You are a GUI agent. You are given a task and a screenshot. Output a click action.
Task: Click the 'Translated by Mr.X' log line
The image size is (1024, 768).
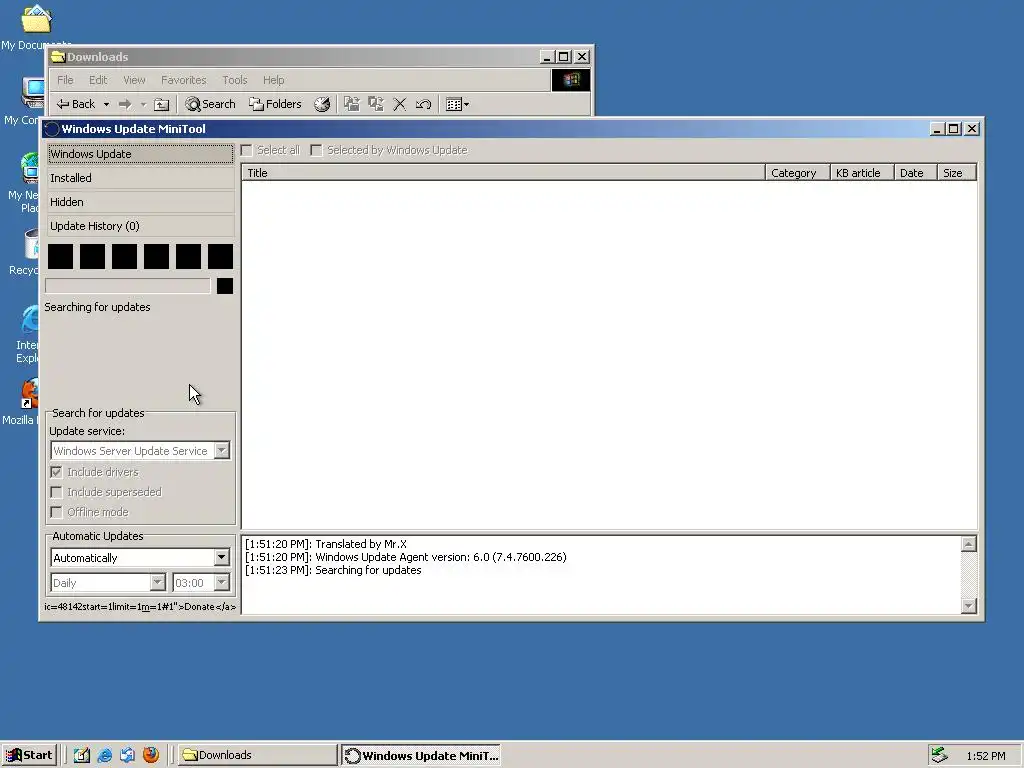tap(326, 544)
